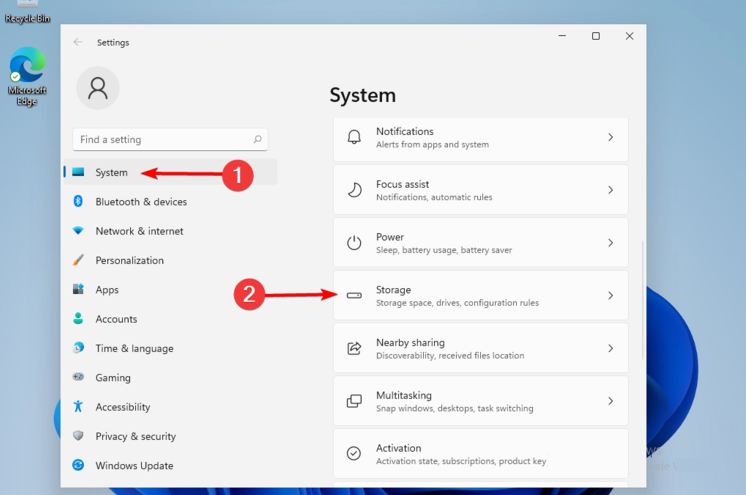The image size is (746, 495).
Task: Click the Bluetooth icon in the sidebar
Action: pos(78,201)
